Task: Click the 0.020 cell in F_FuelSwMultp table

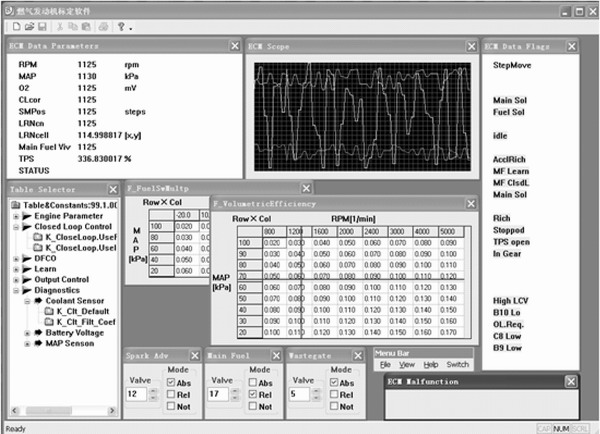Action: (x=184, y=228)
